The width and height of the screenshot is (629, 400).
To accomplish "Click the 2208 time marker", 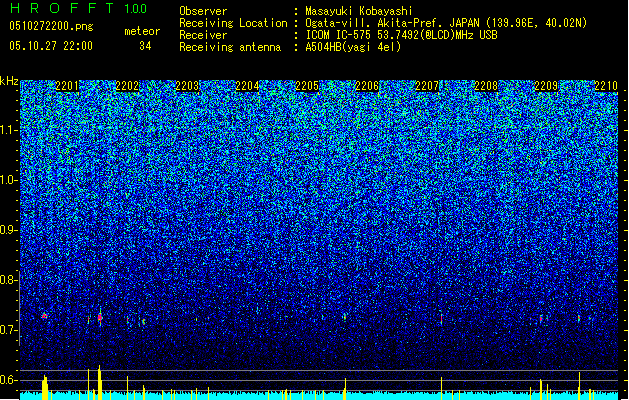I will coord(486,86).
